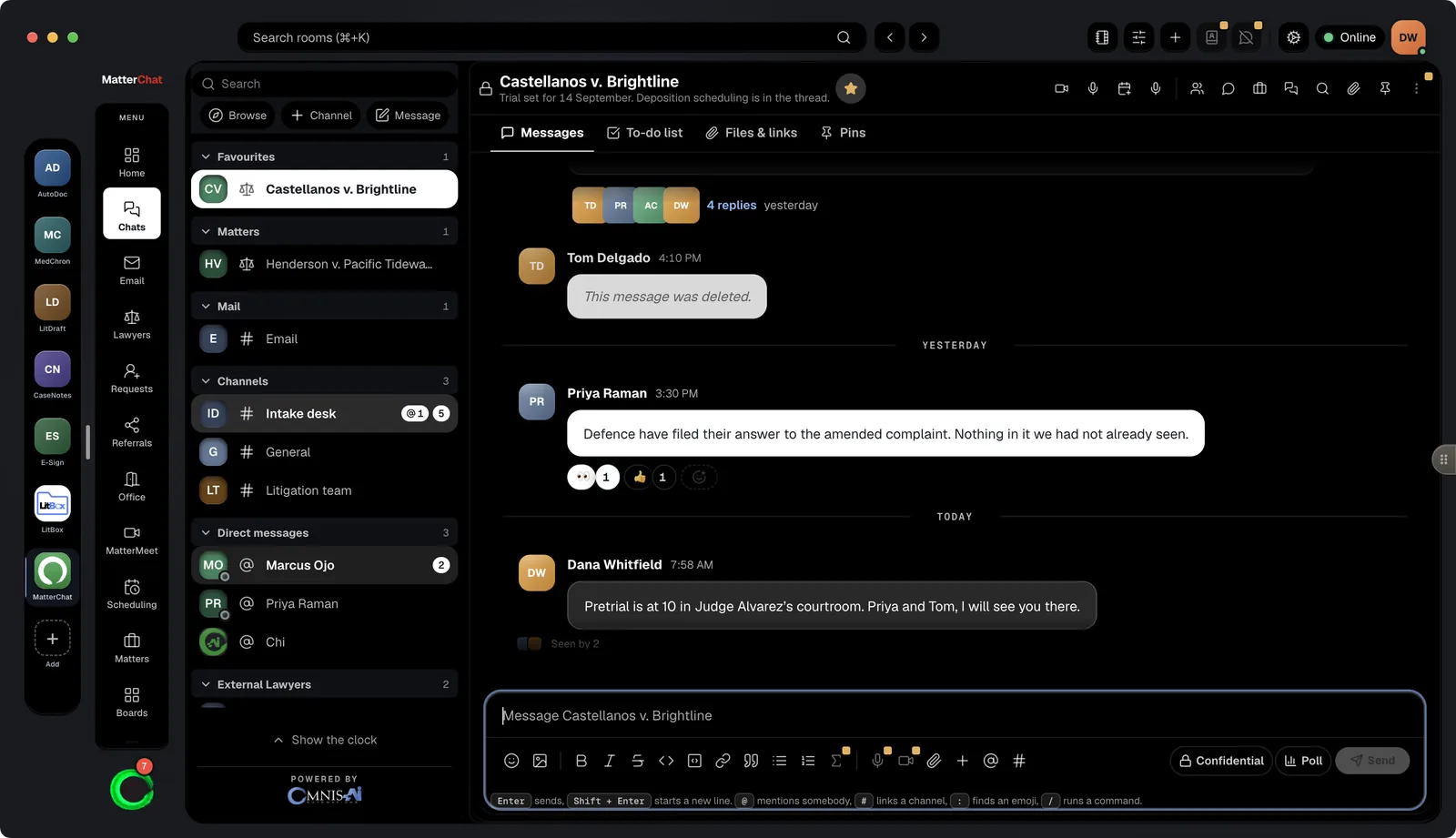Apply italic formatting in the composer
Screen dimensions: 1456x838
609,761
